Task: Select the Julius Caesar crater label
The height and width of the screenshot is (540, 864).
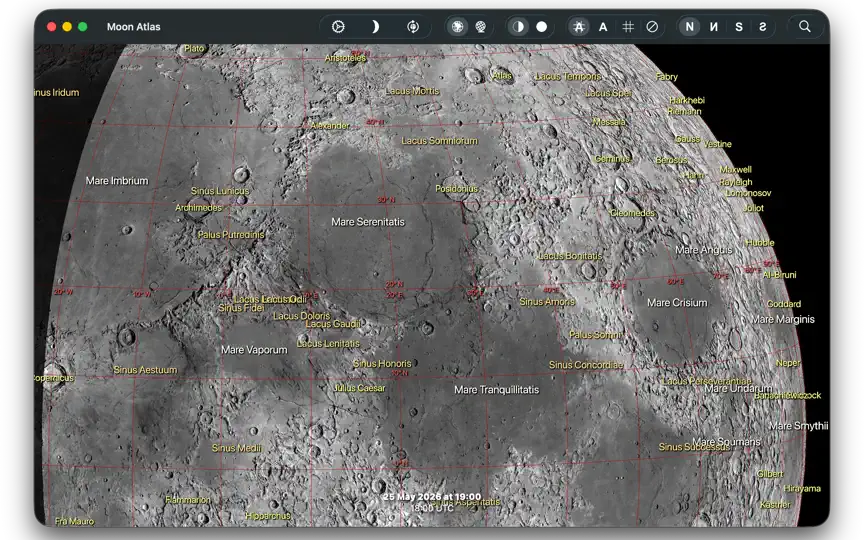Action: pos(359,388)
